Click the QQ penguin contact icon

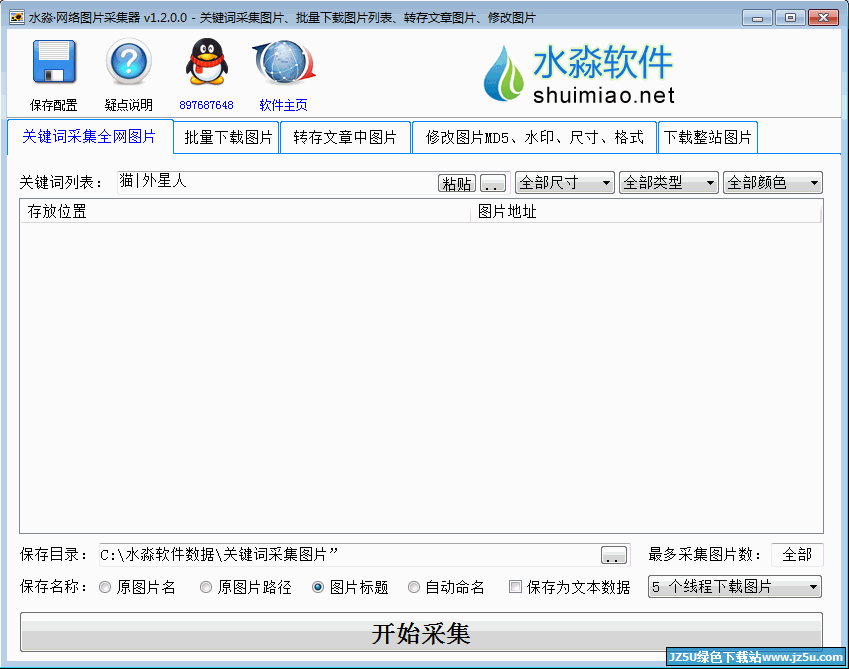(x=206, y=63)
